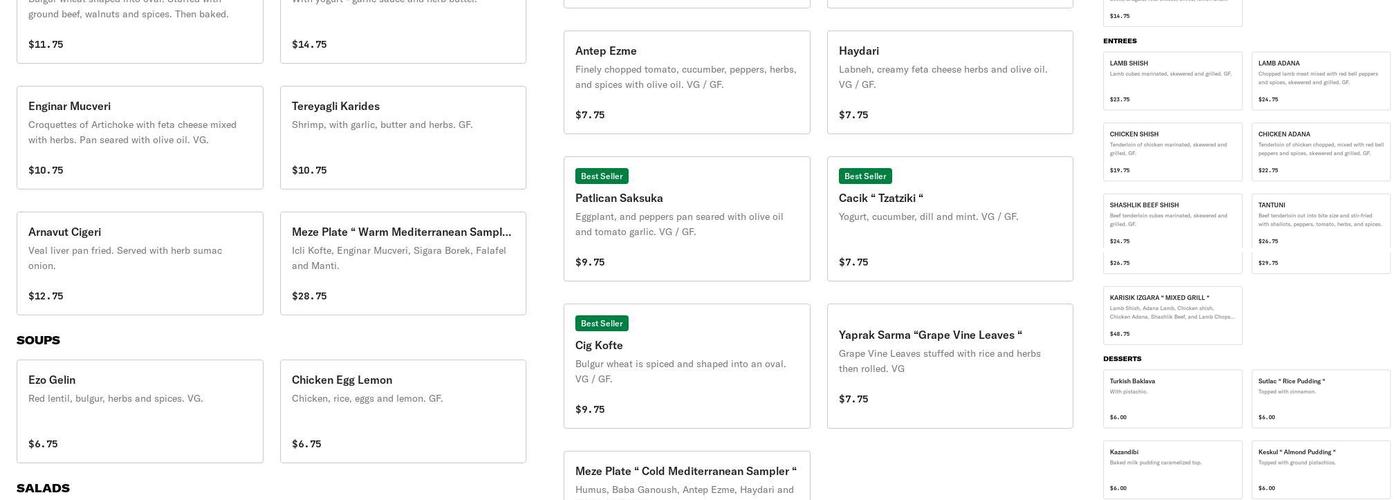Open the Yaprak Sarma Grape Vine Leaves item
1400x500 pixels.
[950, 366]
